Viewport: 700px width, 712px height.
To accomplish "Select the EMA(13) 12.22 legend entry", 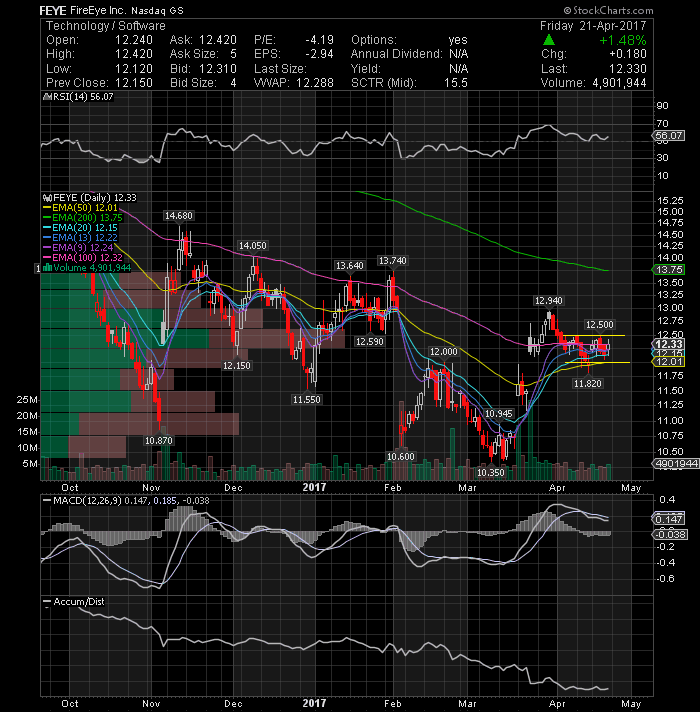I will (x=80, y=237).
